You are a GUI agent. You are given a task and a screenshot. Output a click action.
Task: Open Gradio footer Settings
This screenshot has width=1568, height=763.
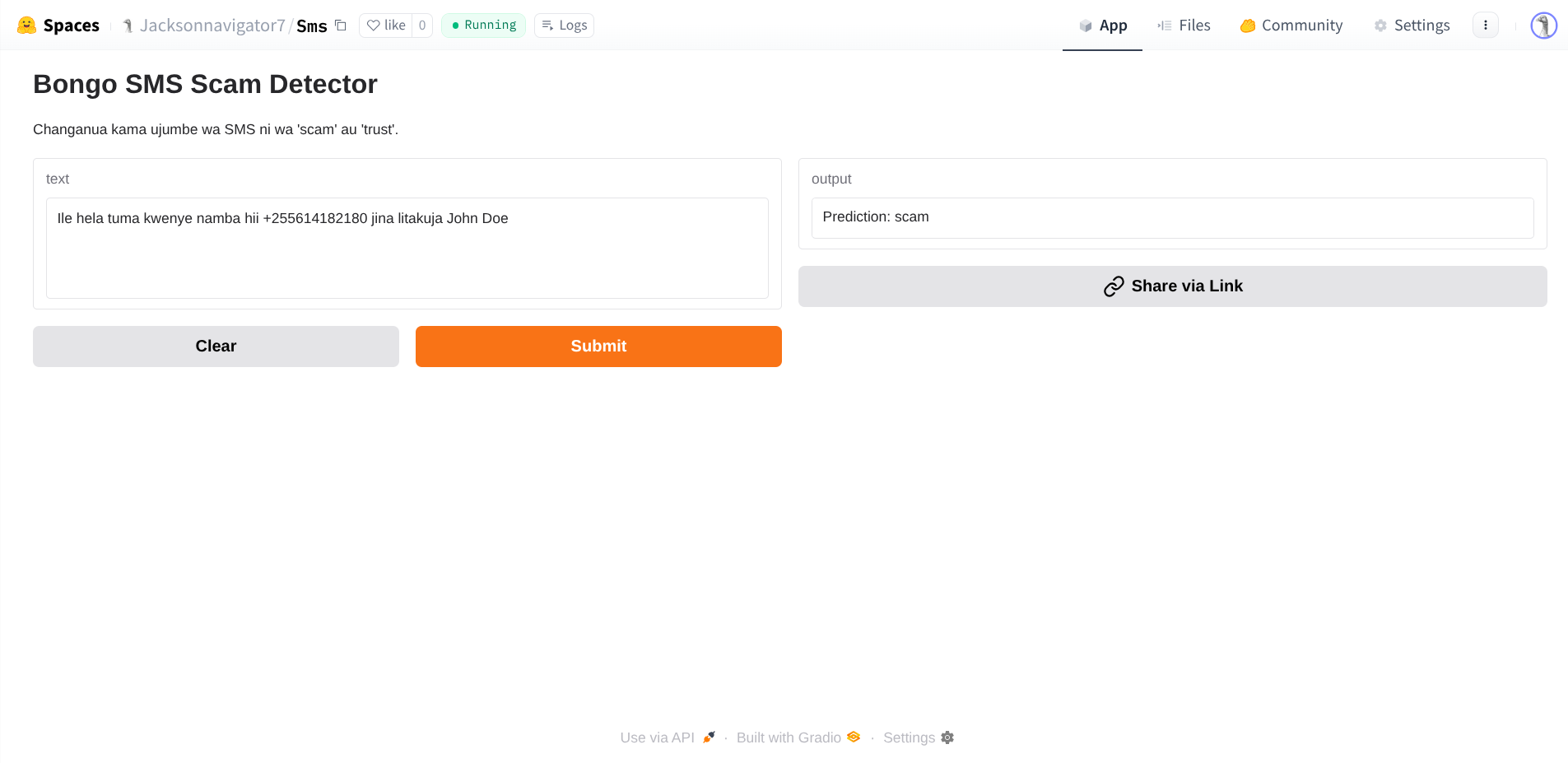click(x=919, y=737)
